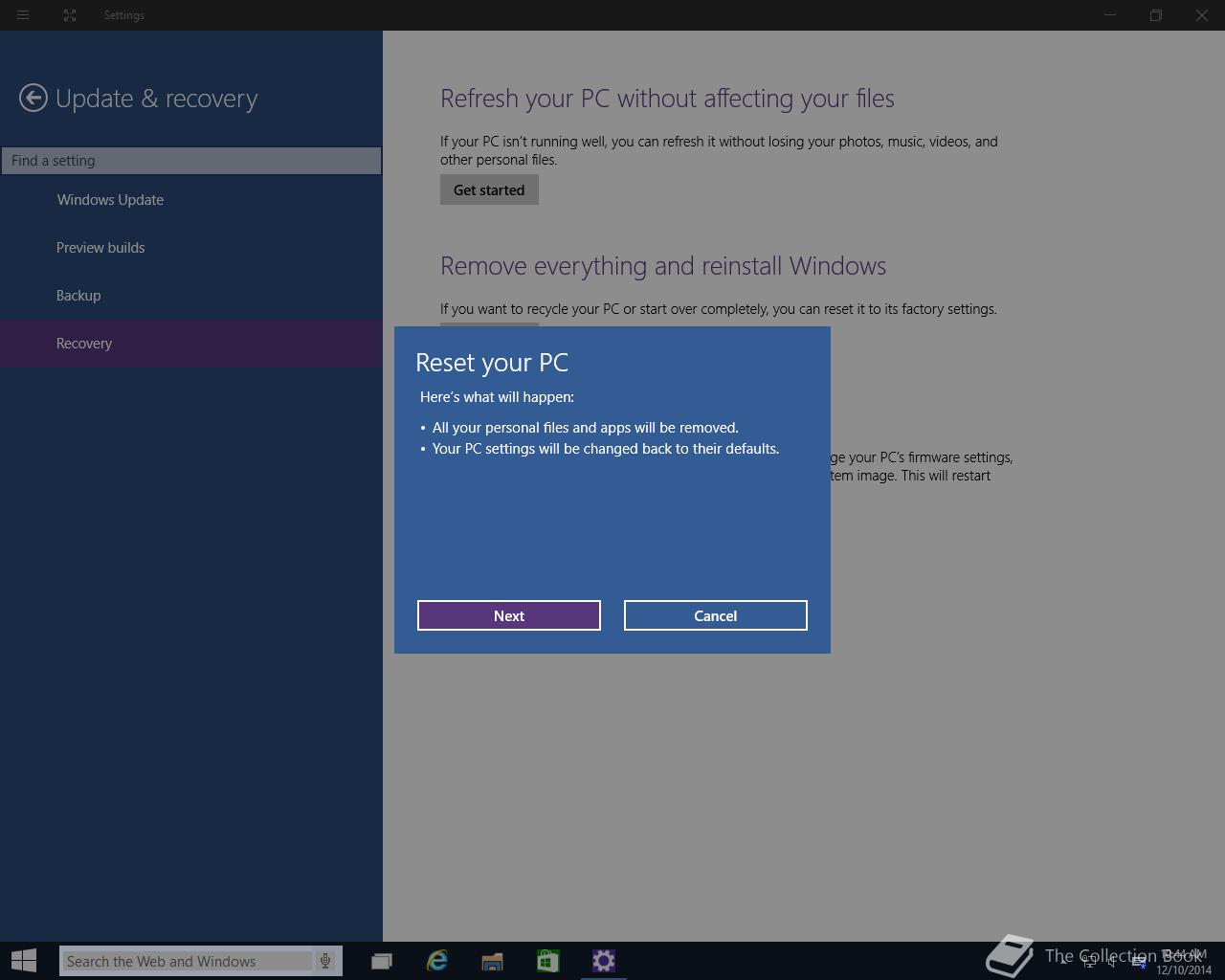
Task: Cancel the Reset your PC dialog
Action: click(x=715, y=615)
